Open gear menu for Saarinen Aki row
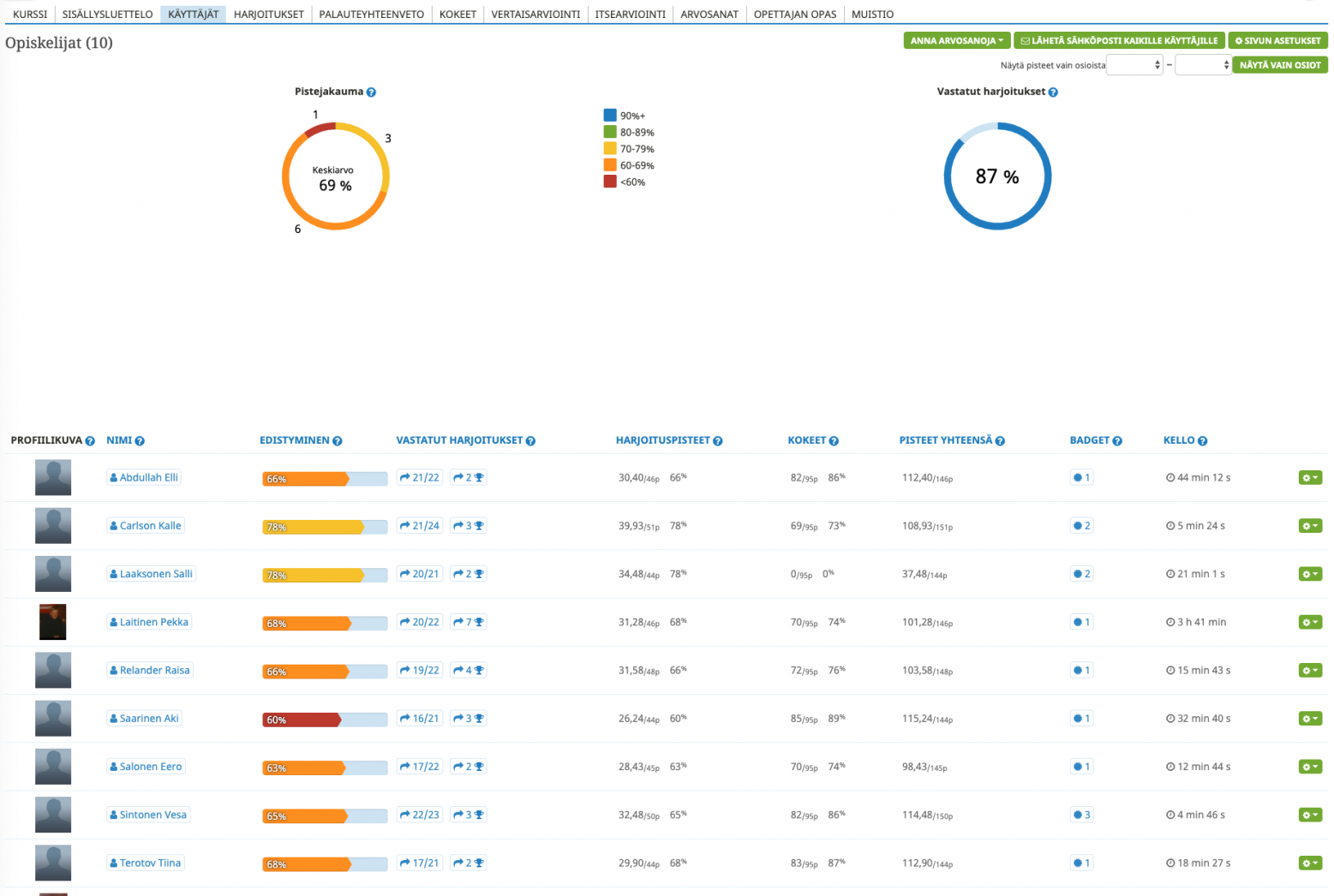The width and height of the screenshot is (1334, 896). 1310,719
